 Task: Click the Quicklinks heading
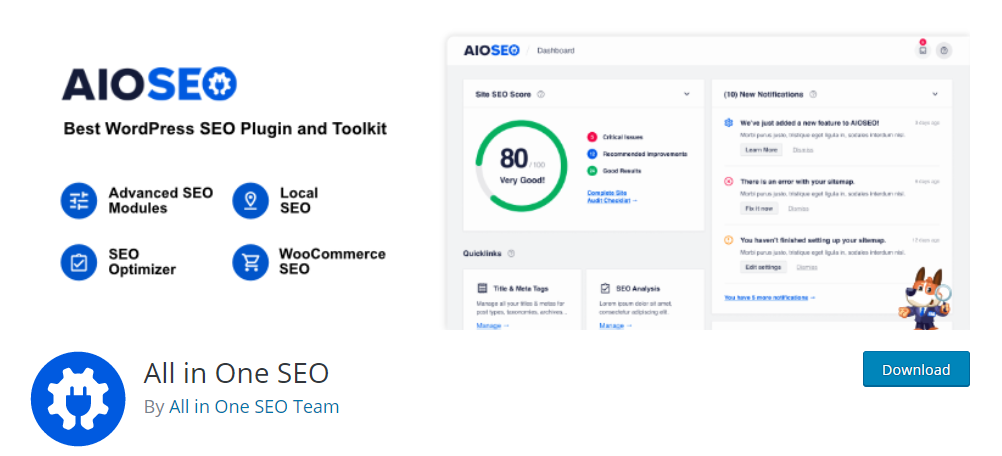pos(482,254)
